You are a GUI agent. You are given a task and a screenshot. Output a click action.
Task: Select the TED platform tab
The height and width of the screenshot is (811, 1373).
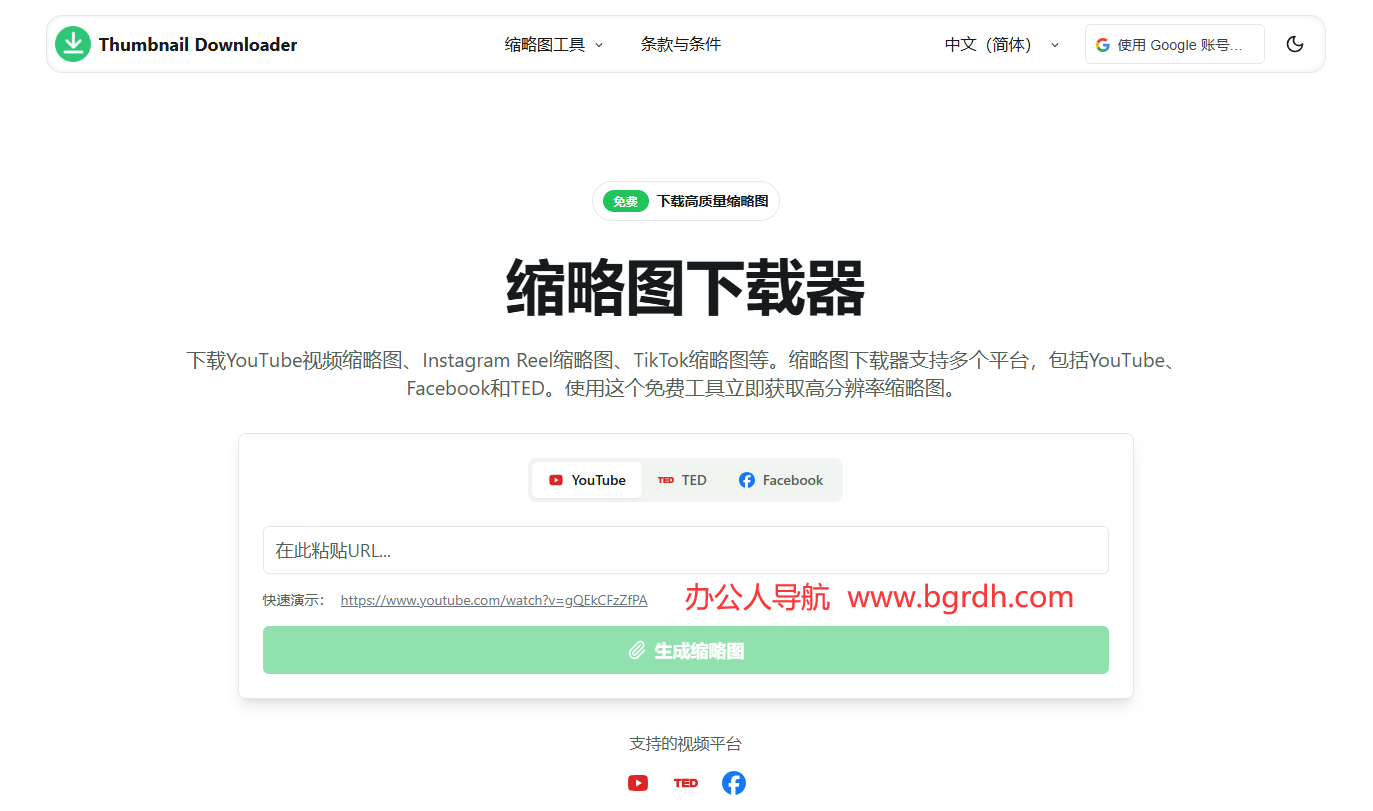(x=682, y=479)
